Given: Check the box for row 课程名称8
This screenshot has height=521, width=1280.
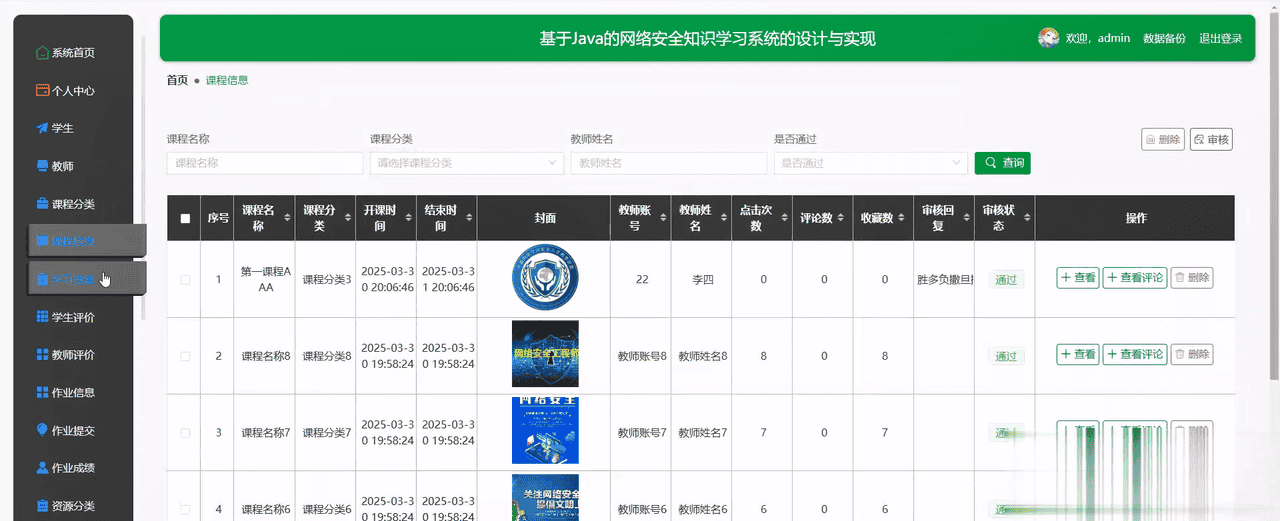Looking at the screenshot, I should (185, 356).
